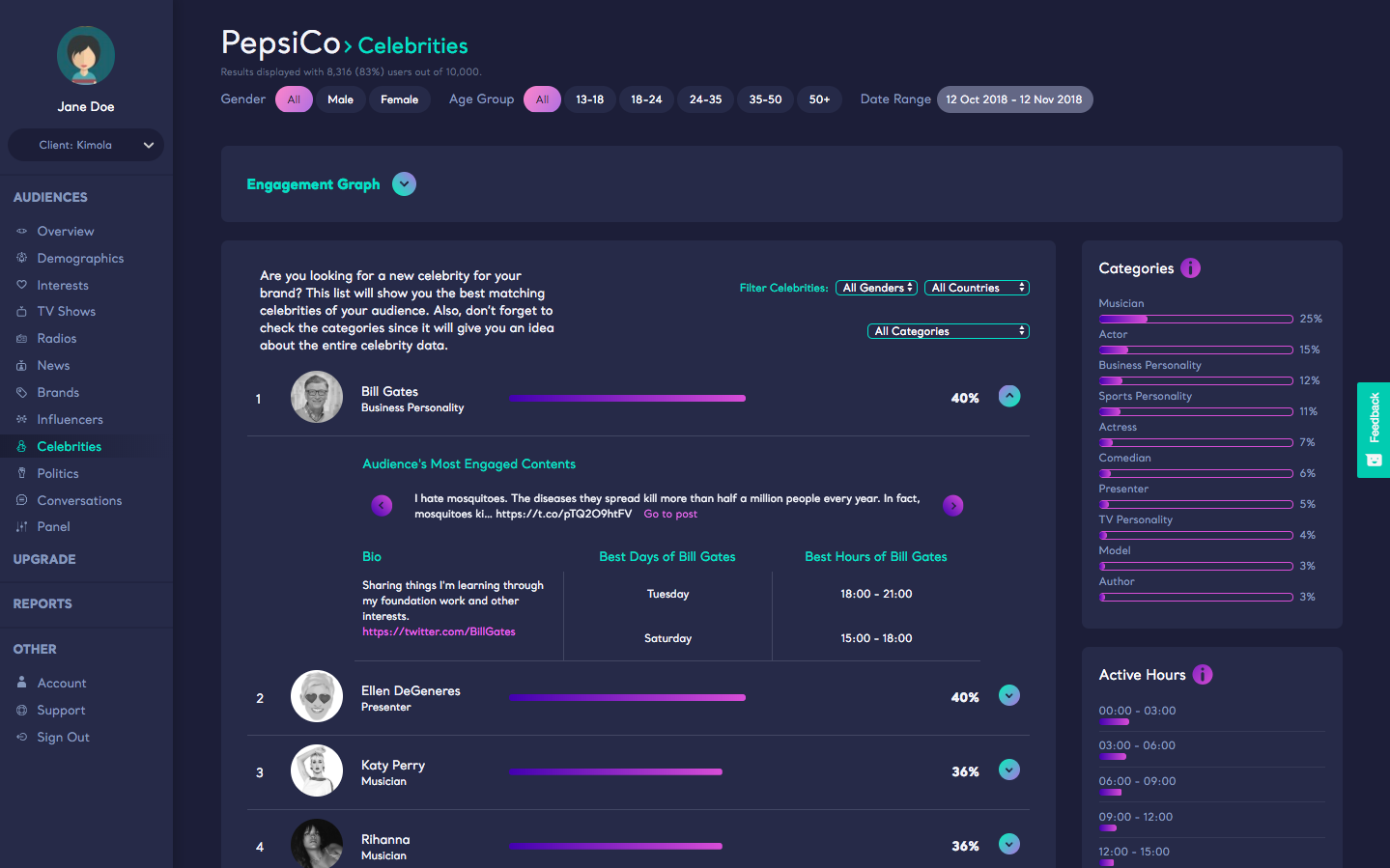This screenshot has width=1390, height=868.
Task: Open the All Genders celebrity filter
Action: 876,288
